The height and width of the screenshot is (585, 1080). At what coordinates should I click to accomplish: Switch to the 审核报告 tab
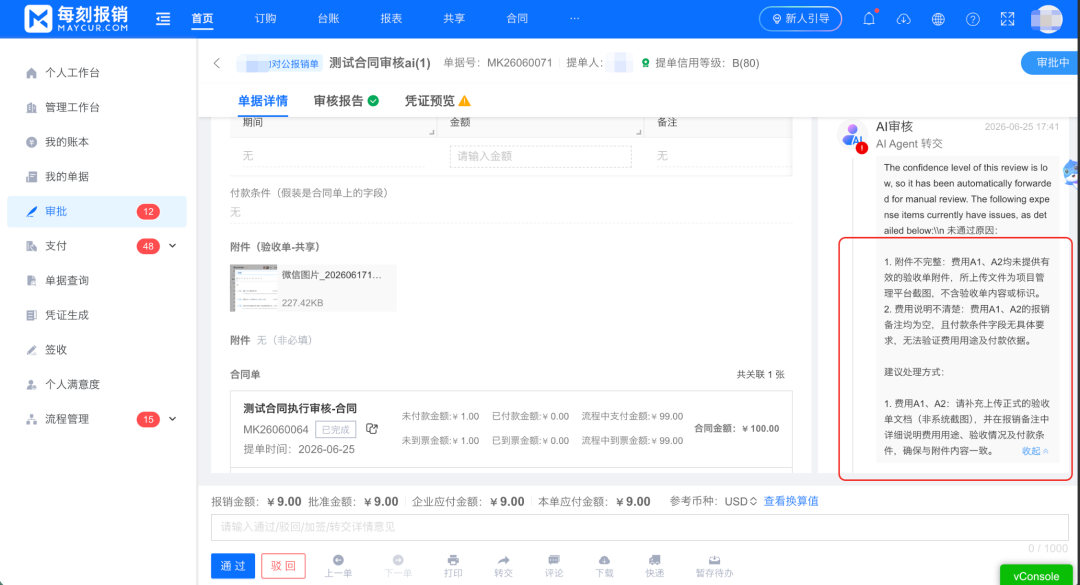click(338, 101)
